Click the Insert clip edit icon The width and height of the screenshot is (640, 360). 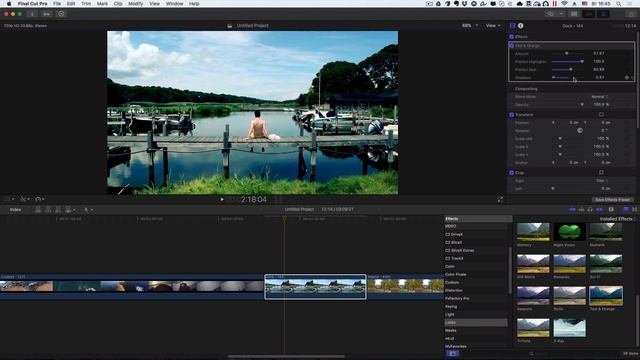tap(48, 210)
